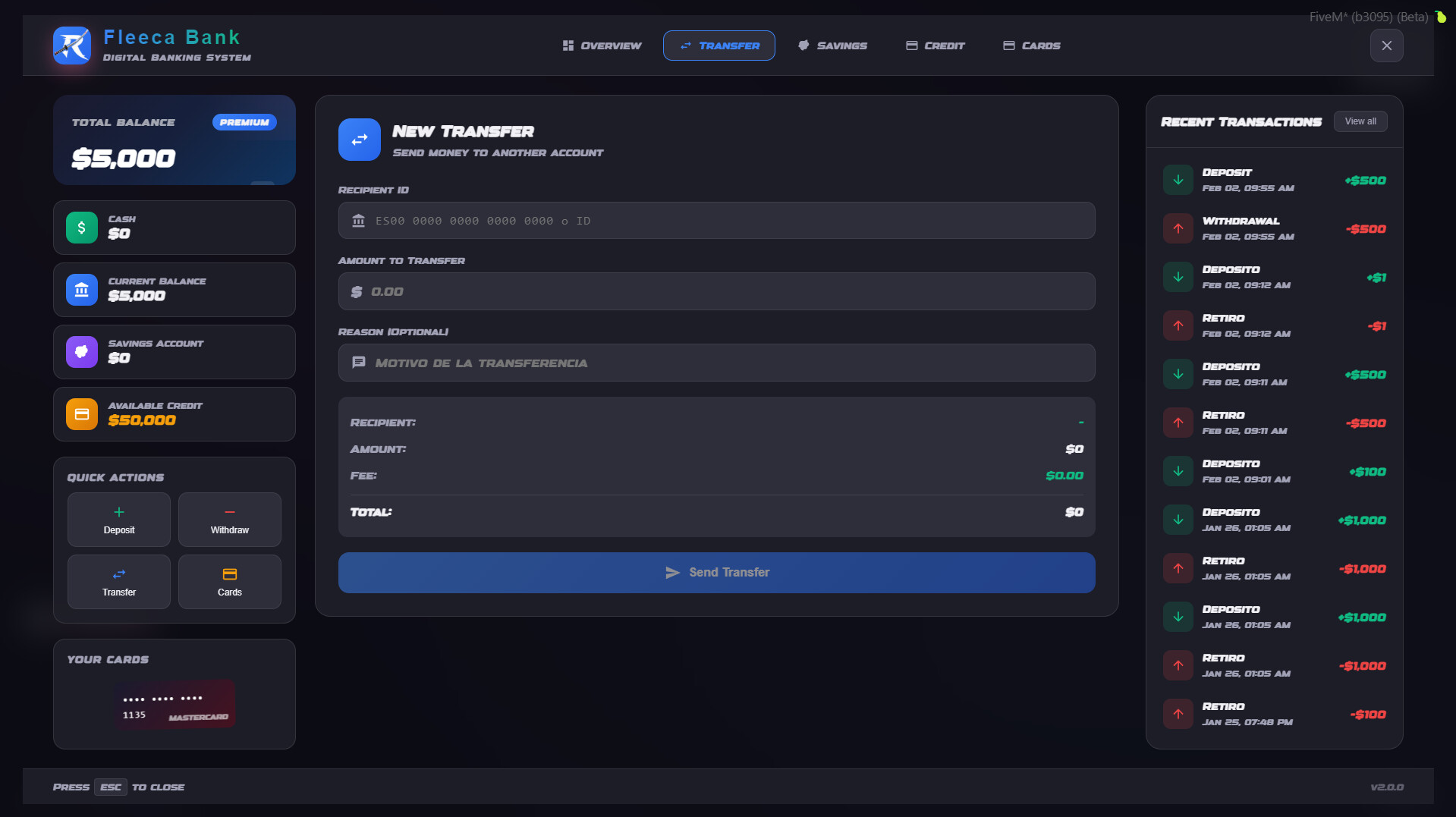Focus the Amount to Transfer field
The height and width of the screenshot is (817, 1456).
717,291
